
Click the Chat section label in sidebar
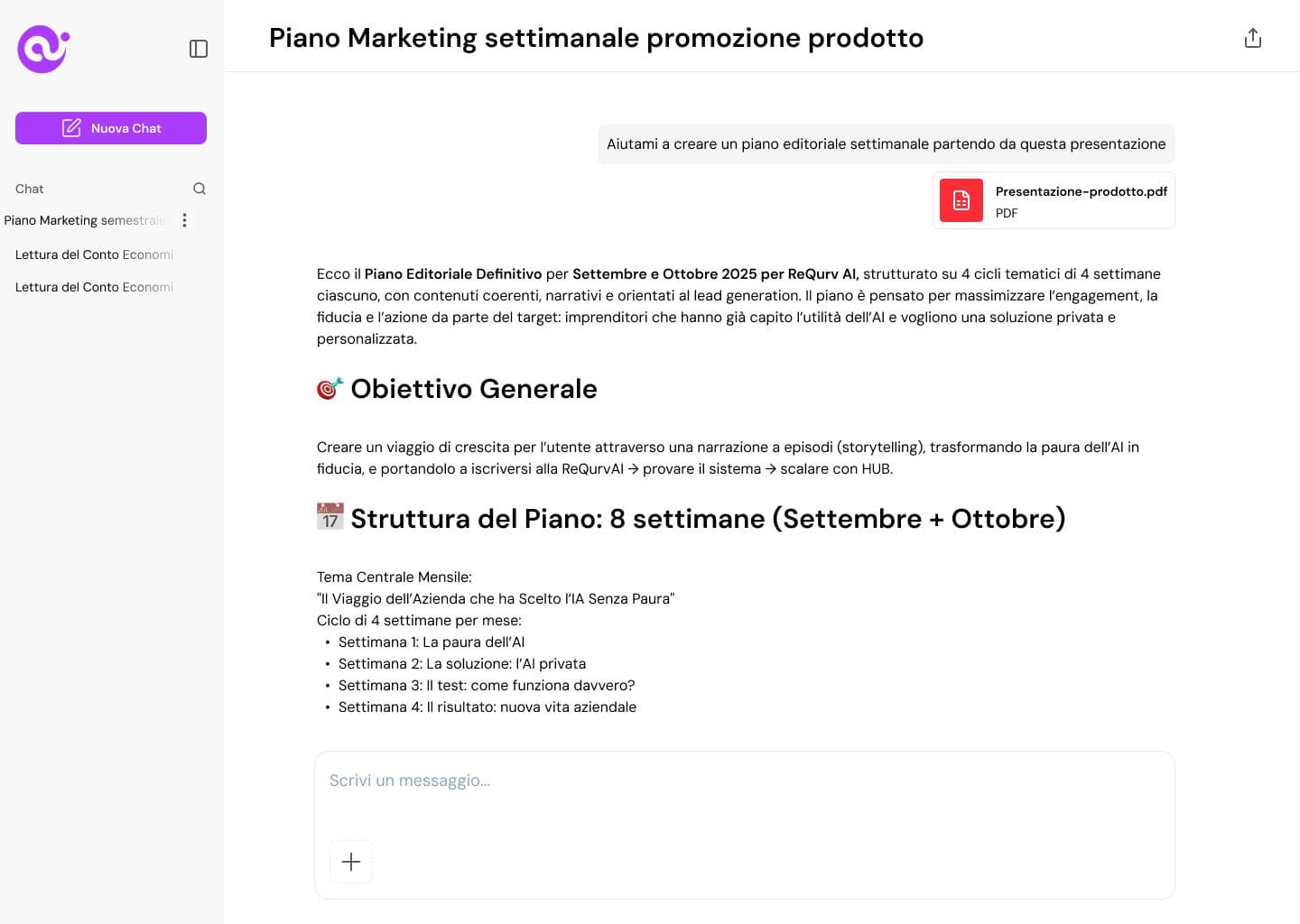[30, 189]
